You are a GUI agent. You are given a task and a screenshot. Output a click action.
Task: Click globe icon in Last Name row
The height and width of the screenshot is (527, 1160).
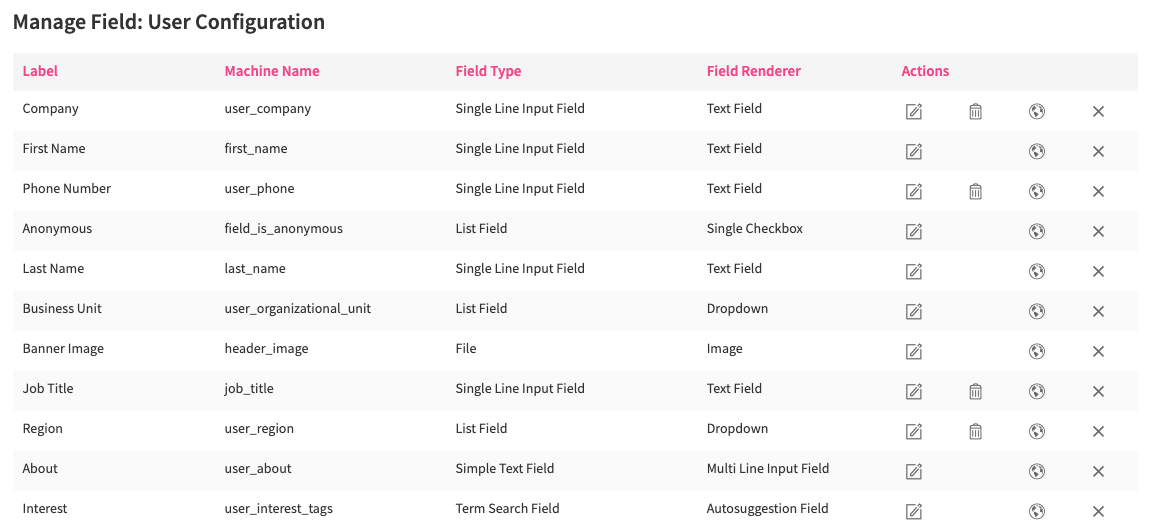pyautogui.click(x=1036, y=271)
